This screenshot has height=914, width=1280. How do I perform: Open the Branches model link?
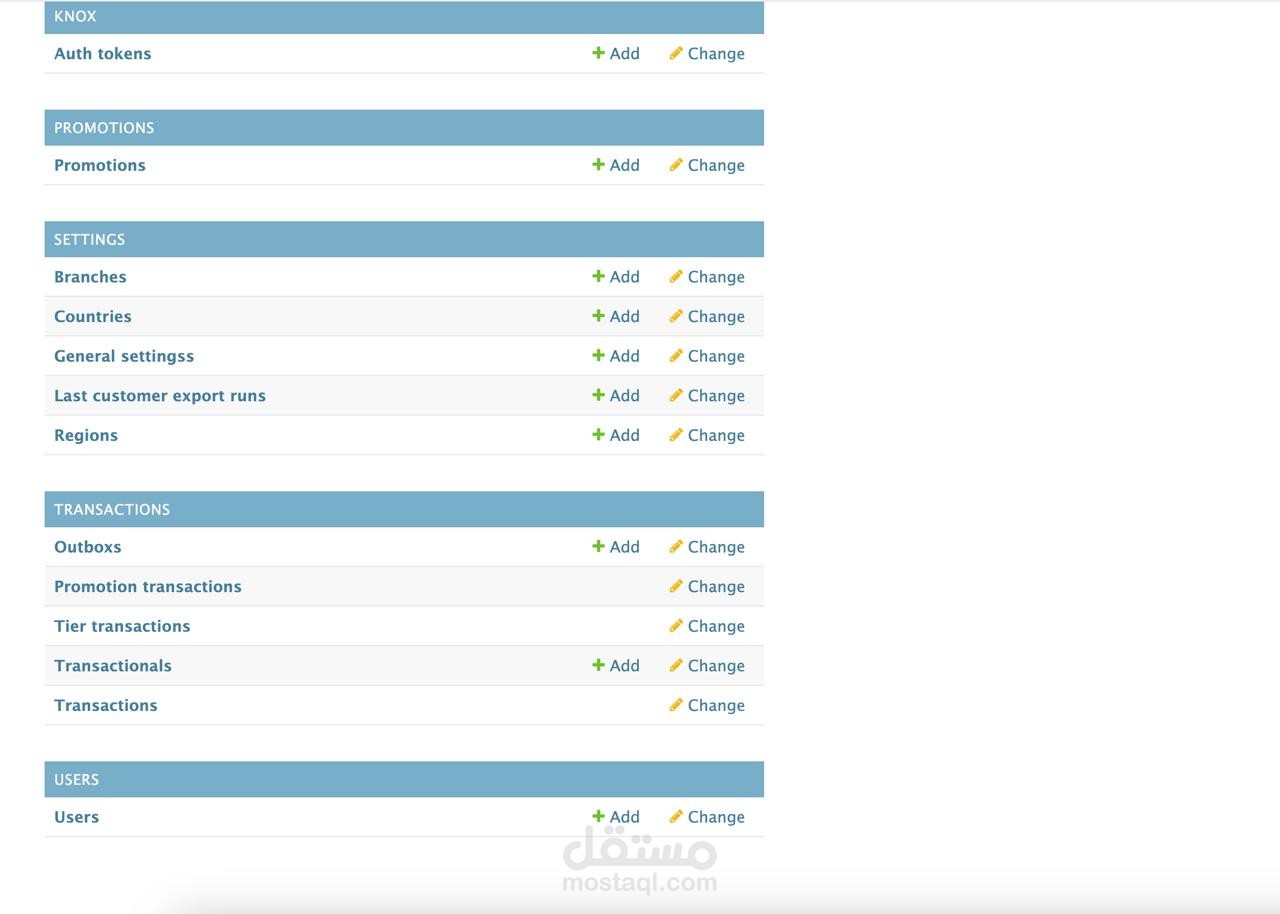pyautogui.click(x=90, y=277)
